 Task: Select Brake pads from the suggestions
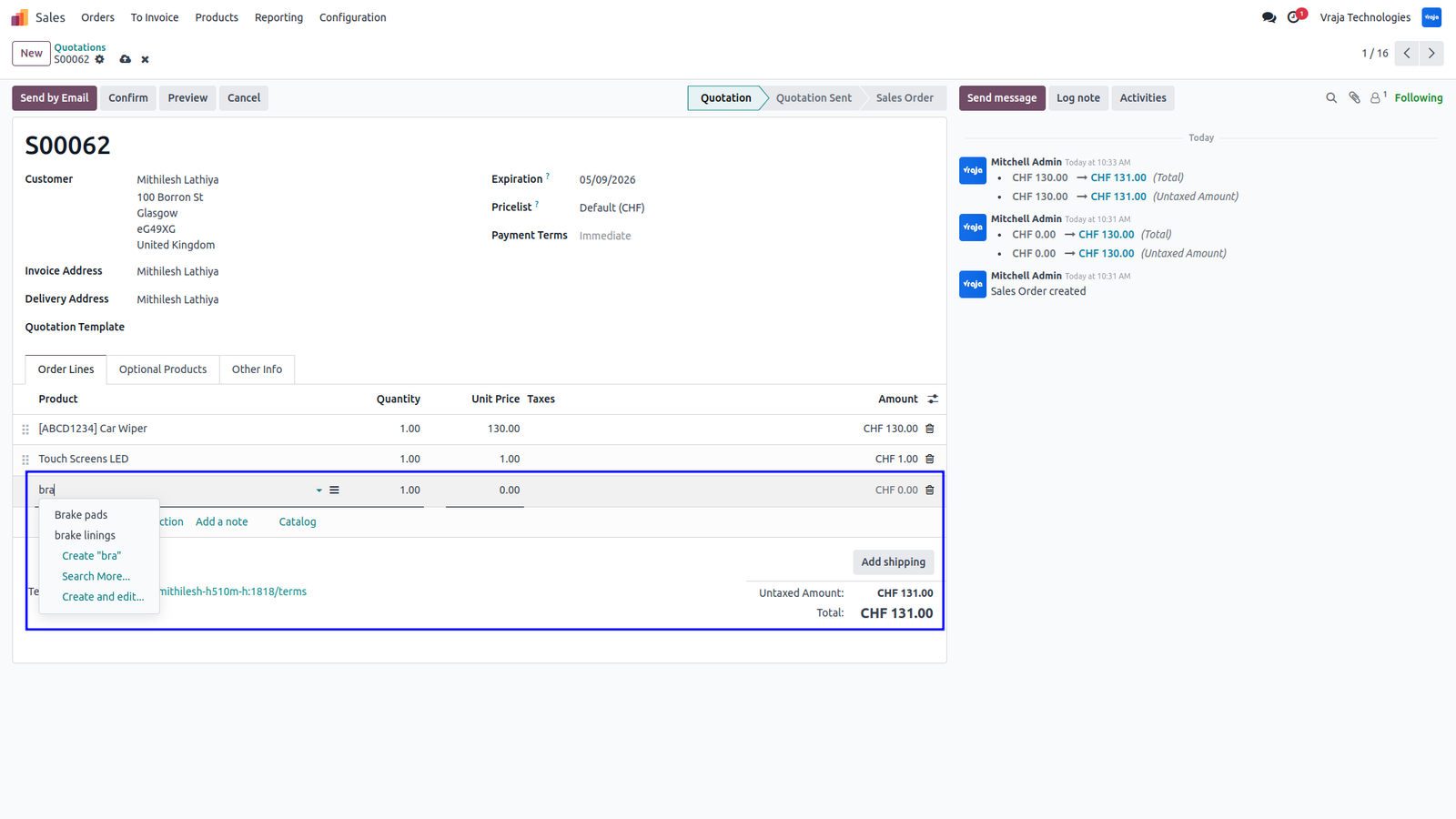81,515
